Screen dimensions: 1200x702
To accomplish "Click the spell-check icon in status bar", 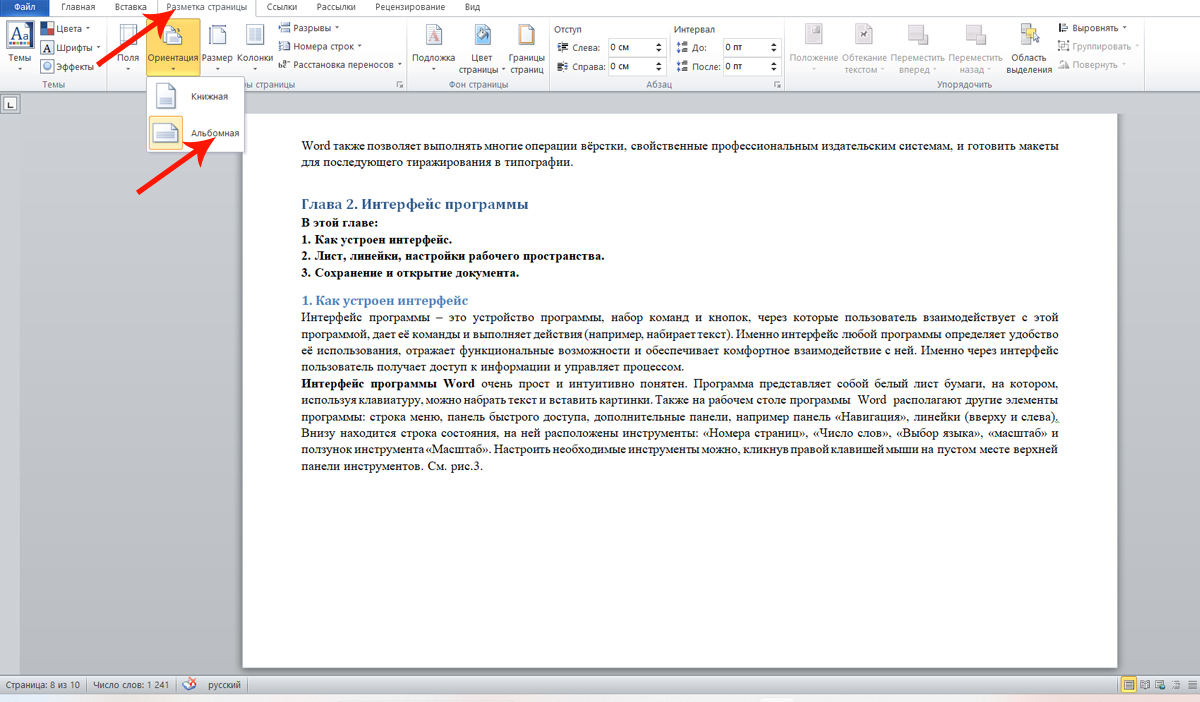I will (x=190, y=686).
